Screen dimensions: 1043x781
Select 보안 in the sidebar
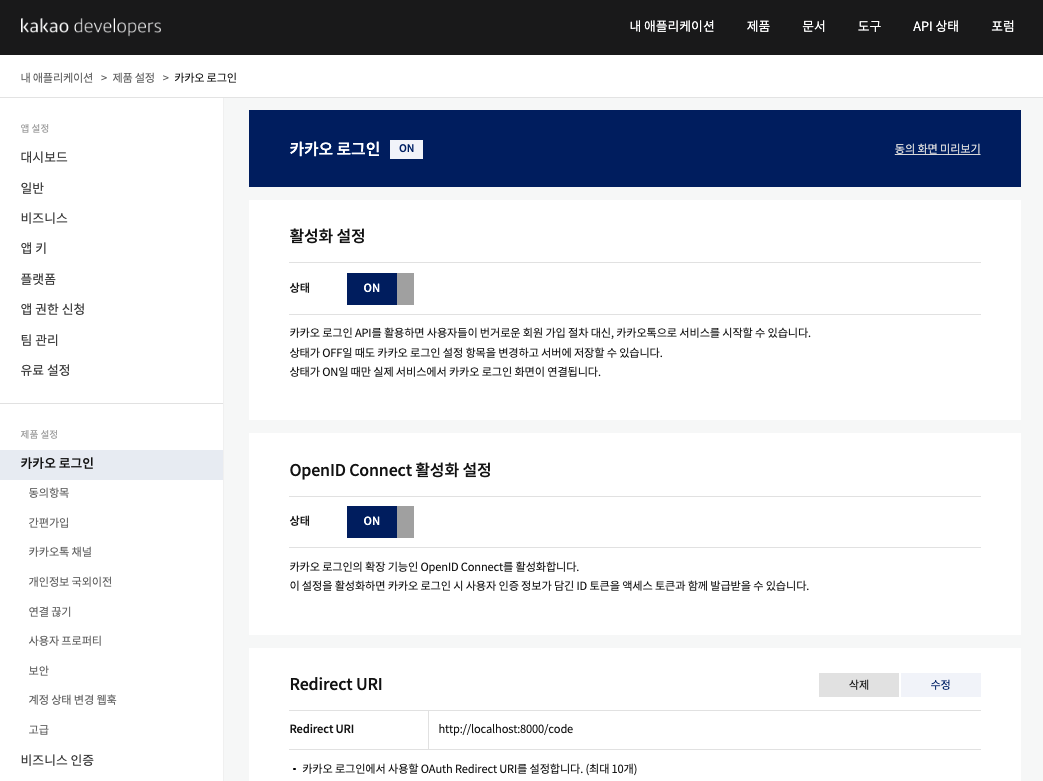point(39,670)
